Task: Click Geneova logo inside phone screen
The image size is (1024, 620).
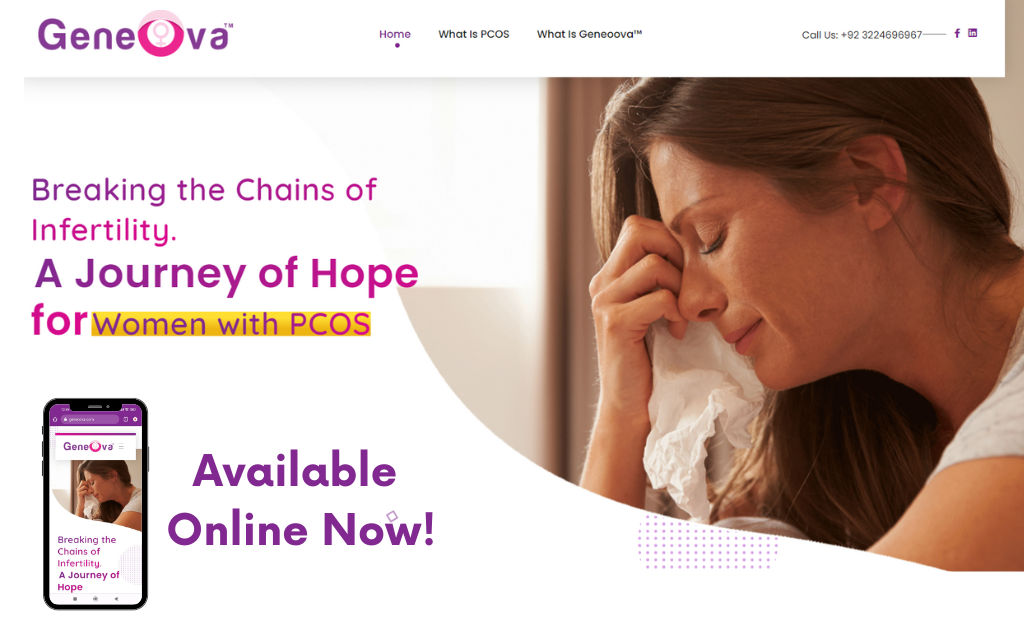Action: pos(88,447)
